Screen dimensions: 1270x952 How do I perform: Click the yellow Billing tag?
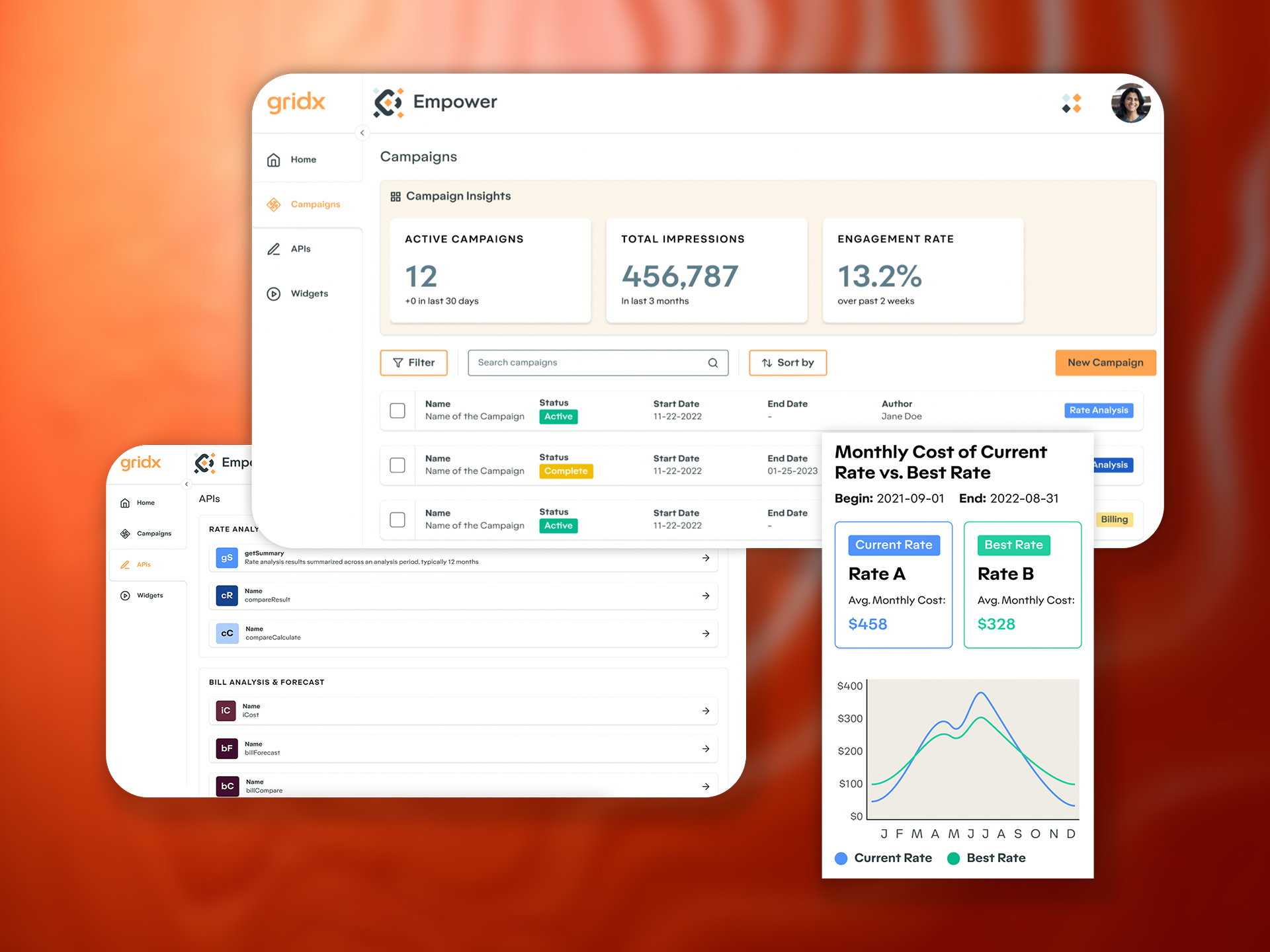point(1114,520)
